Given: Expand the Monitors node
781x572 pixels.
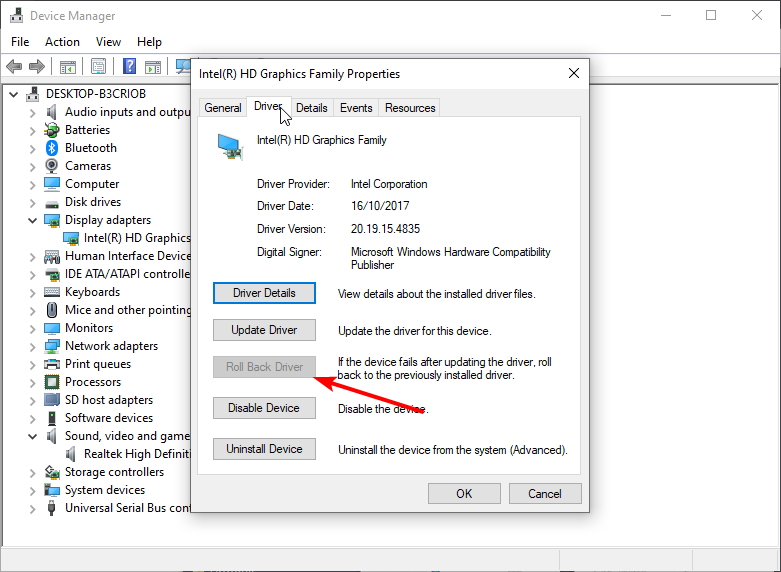Looking at the screenshot, I should 32,329.
